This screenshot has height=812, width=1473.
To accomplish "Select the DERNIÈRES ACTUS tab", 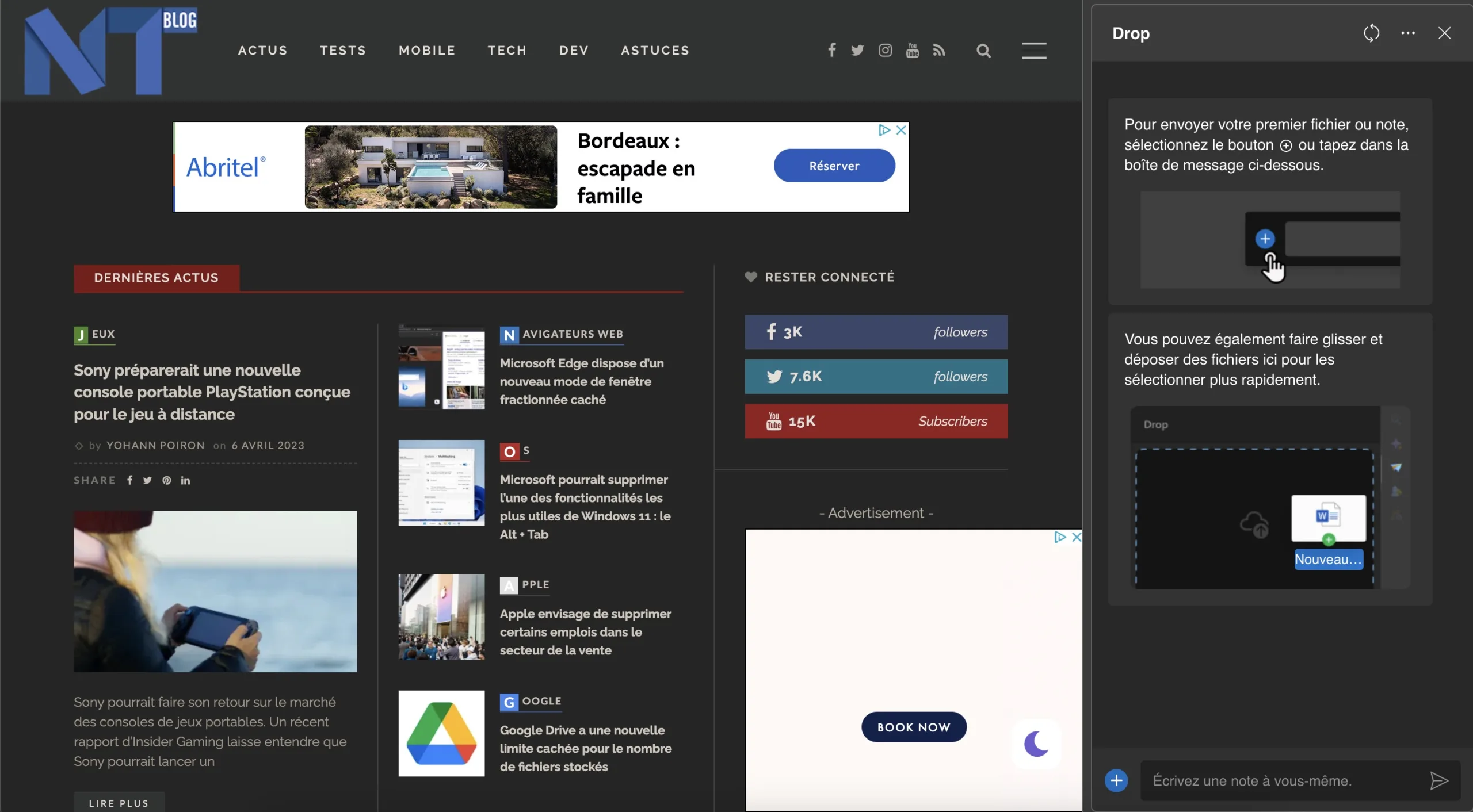I will click(157, 278).
